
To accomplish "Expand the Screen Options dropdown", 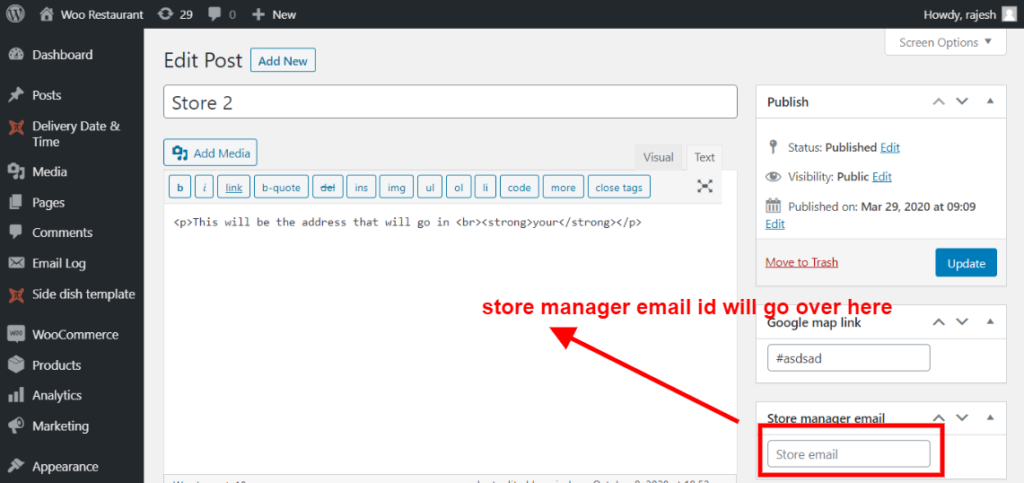I will click(x=945, y=42).
